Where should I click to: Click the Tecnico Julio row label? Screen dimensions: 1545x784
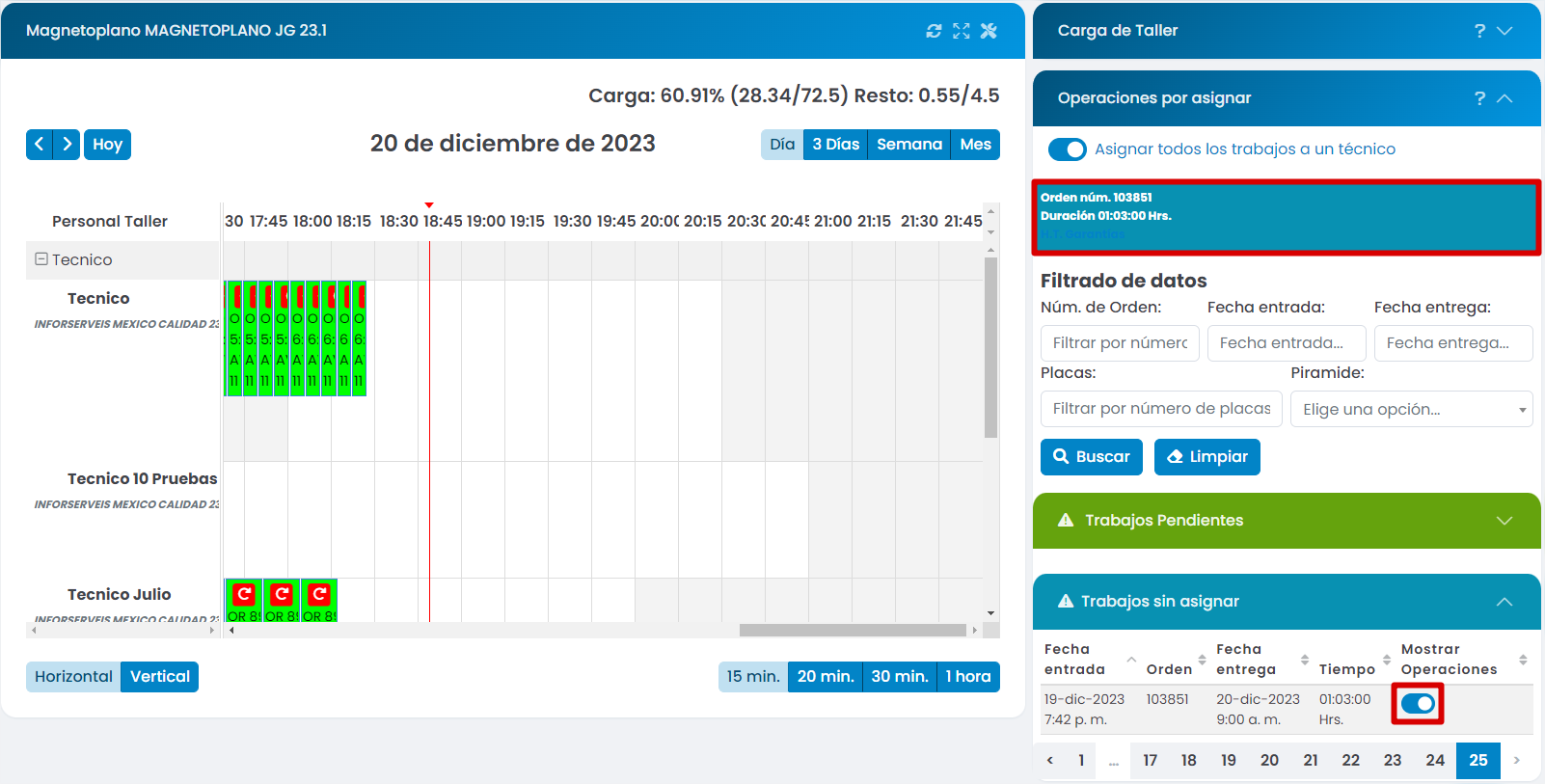point(120,595)
